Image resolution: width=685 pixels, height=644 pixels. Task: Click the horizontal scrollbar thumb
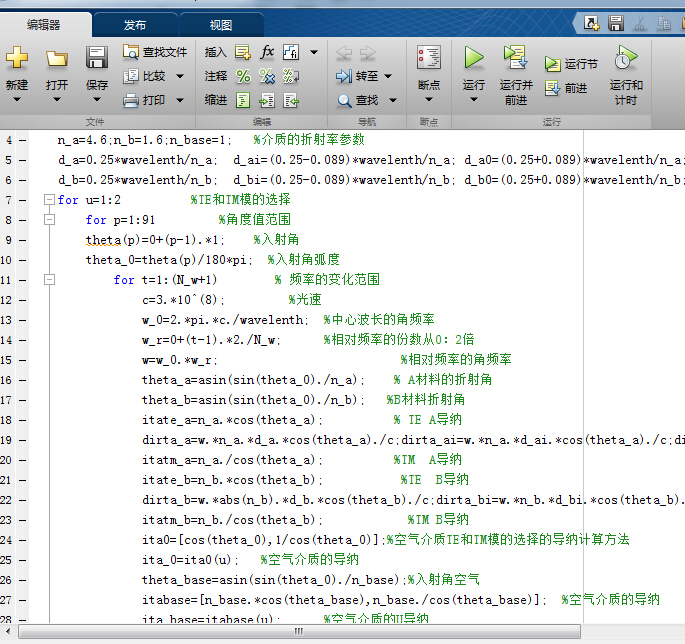pyautogui.click(x=299, y=632)
